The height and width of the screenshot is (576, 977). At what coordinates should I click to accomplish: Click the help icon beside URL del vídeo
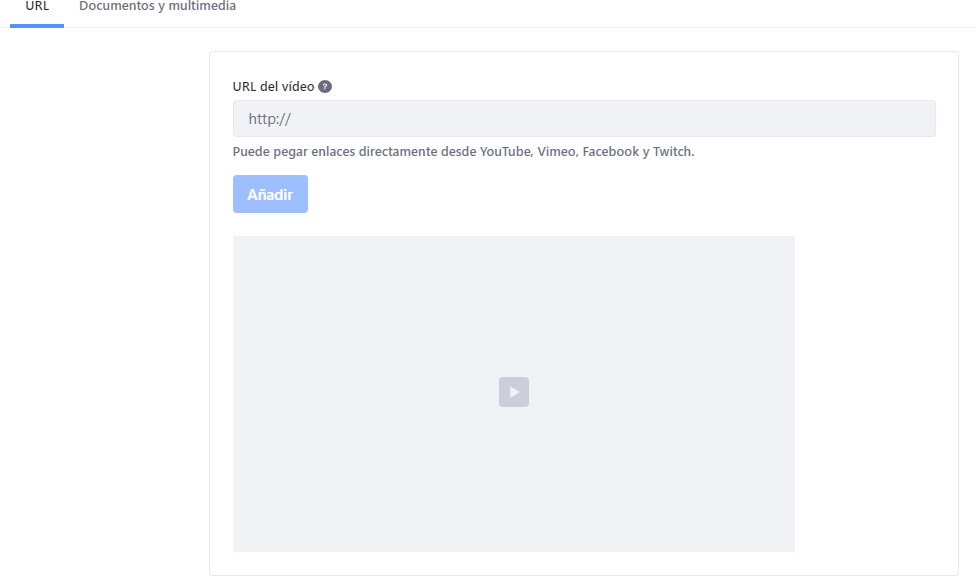(325, 87)
